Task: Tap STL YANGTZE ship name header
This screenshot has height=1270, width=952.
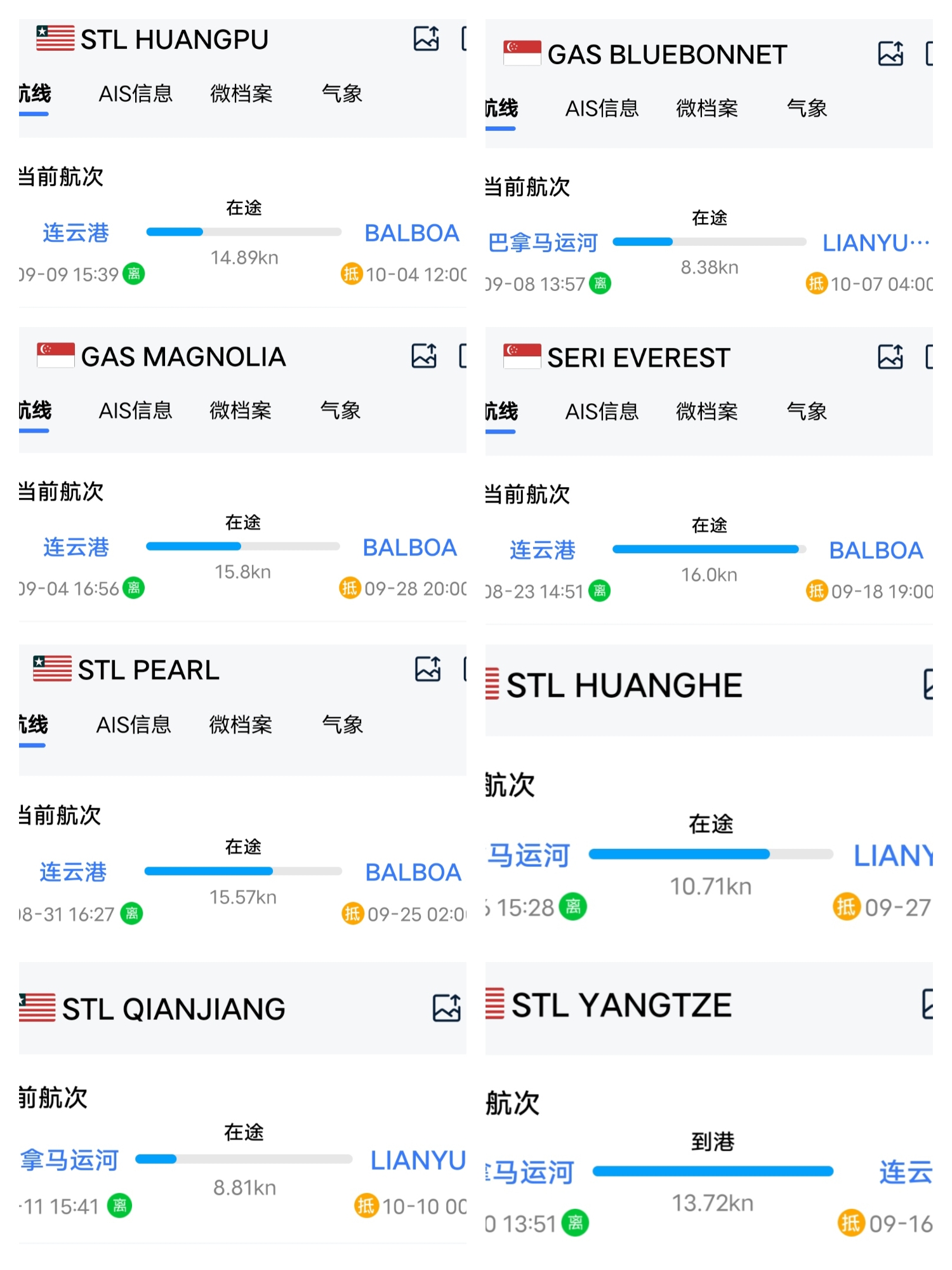Action: pyautogui.click(x=621, y=1005)
